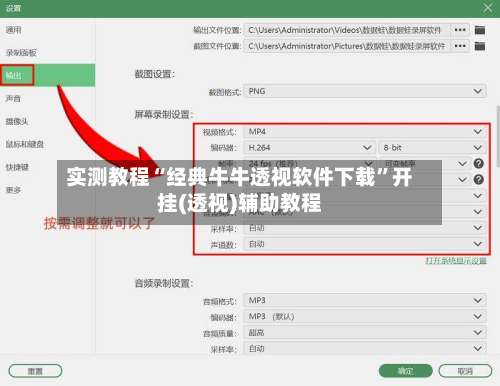Click the 视频格式 label text
Image resolution: width=500 pixels, height=386 pixels.
[x=220, y=132]
